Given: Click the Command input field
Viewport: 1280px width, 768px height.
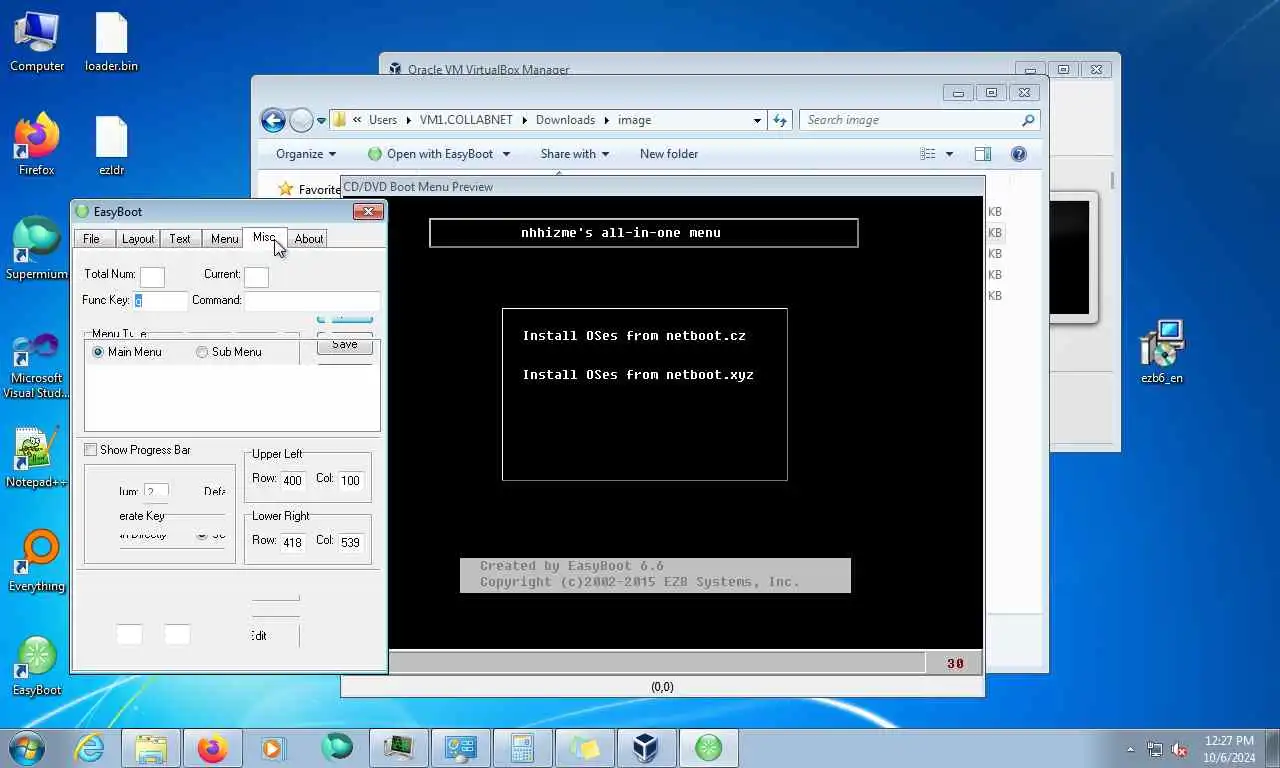Looking at the screenshot, I should (x=313, y=300).
